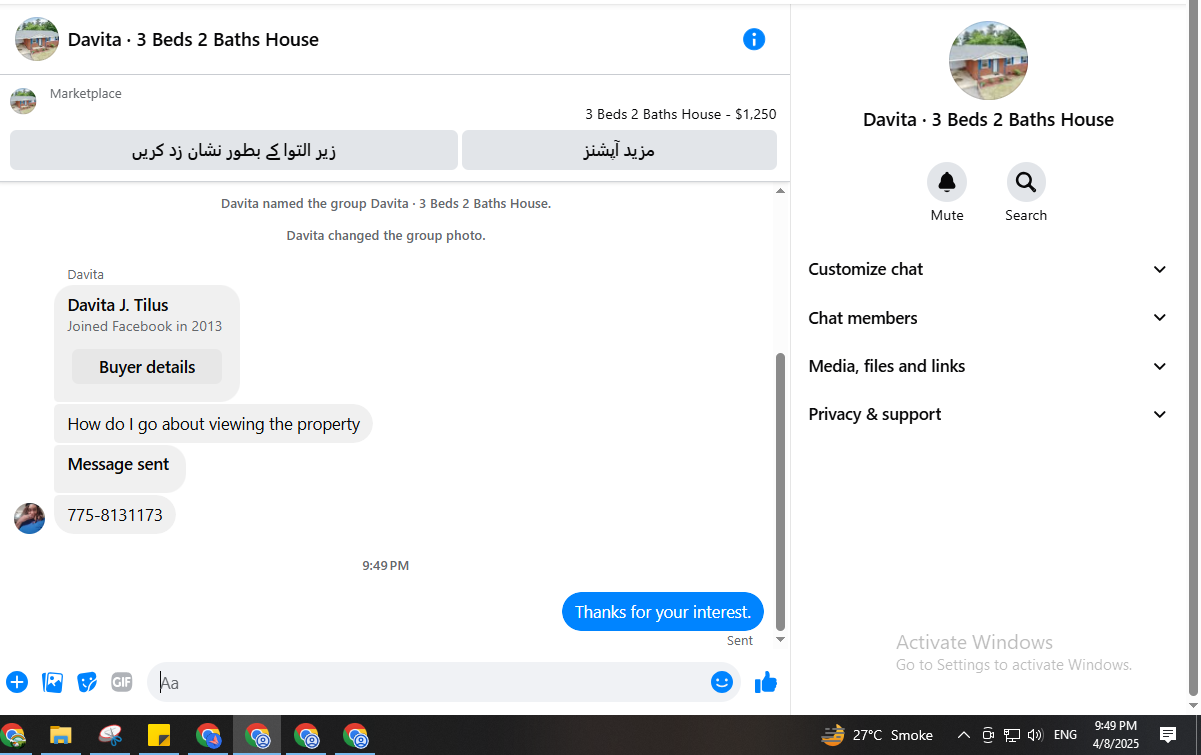1201x755 pixels.
Task: Choose a GIF icon
Action: tap(121, 682)
